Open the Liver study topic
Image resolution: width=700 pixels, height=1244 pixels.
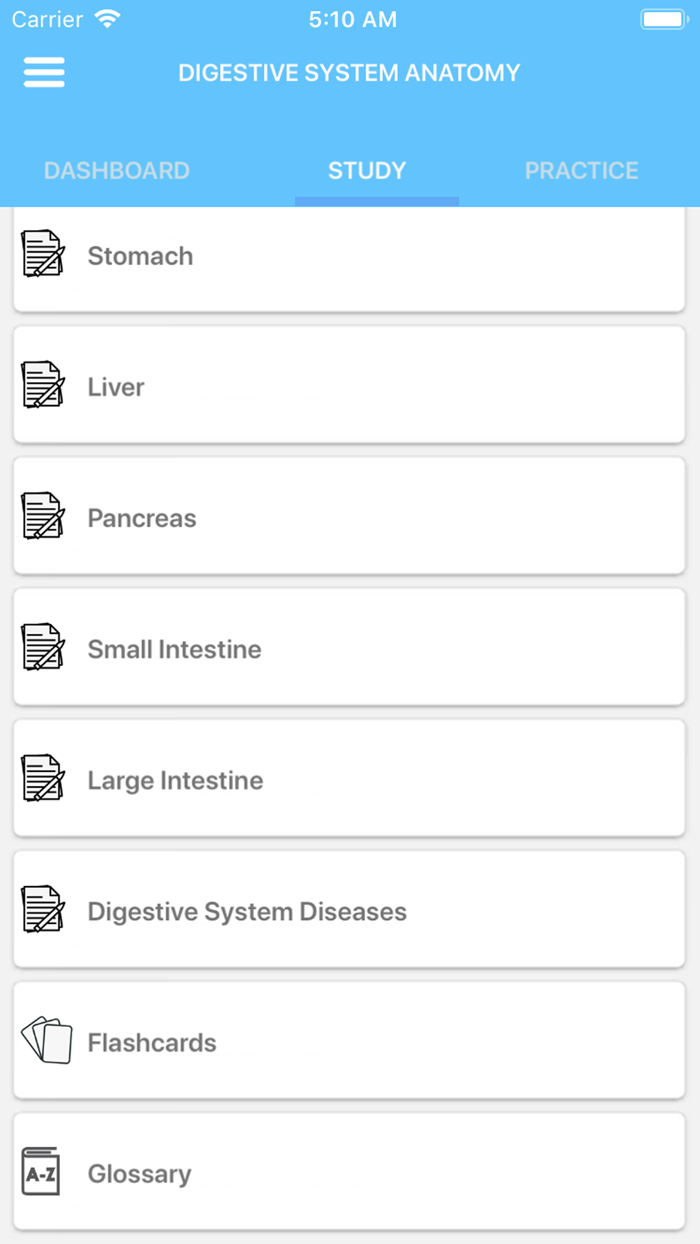click(x=350, y=387)
